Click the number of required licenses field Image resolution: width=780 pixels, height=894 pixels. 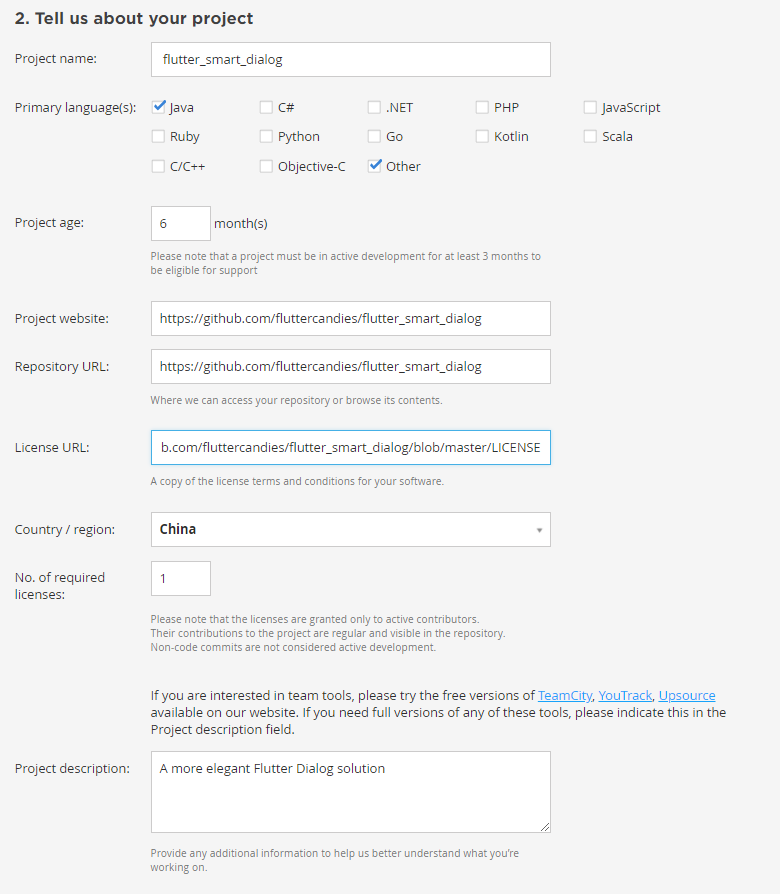181,579
